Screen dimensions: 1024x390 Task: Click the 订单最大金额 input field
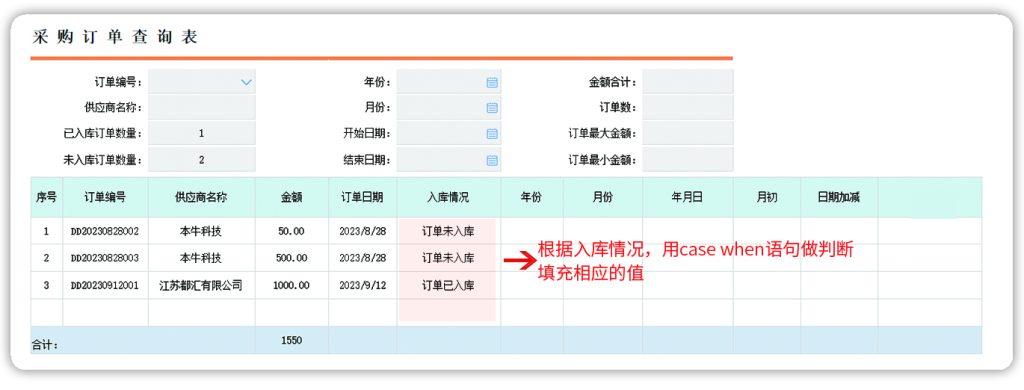click(x=688, y=133)
